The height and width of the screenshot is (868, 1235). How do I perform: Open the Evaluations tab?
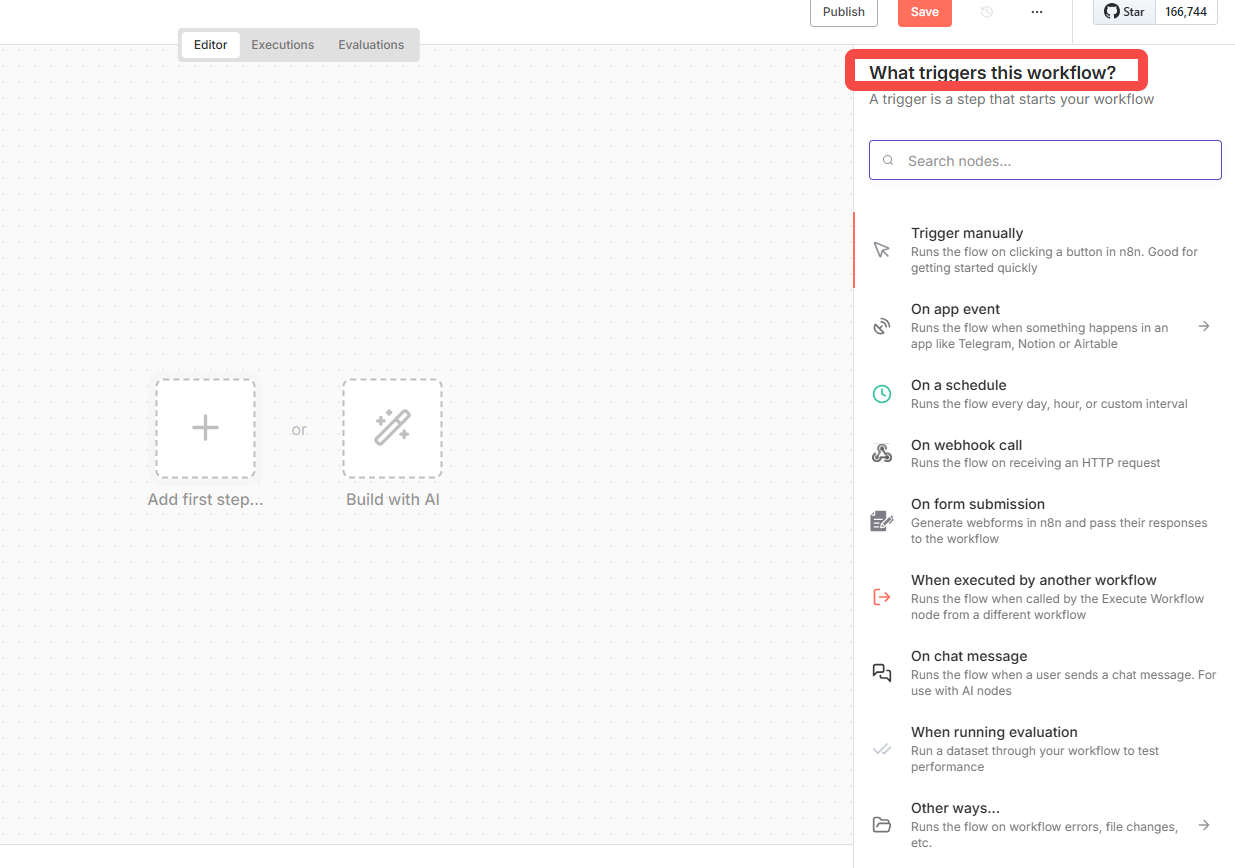point(371,45)
